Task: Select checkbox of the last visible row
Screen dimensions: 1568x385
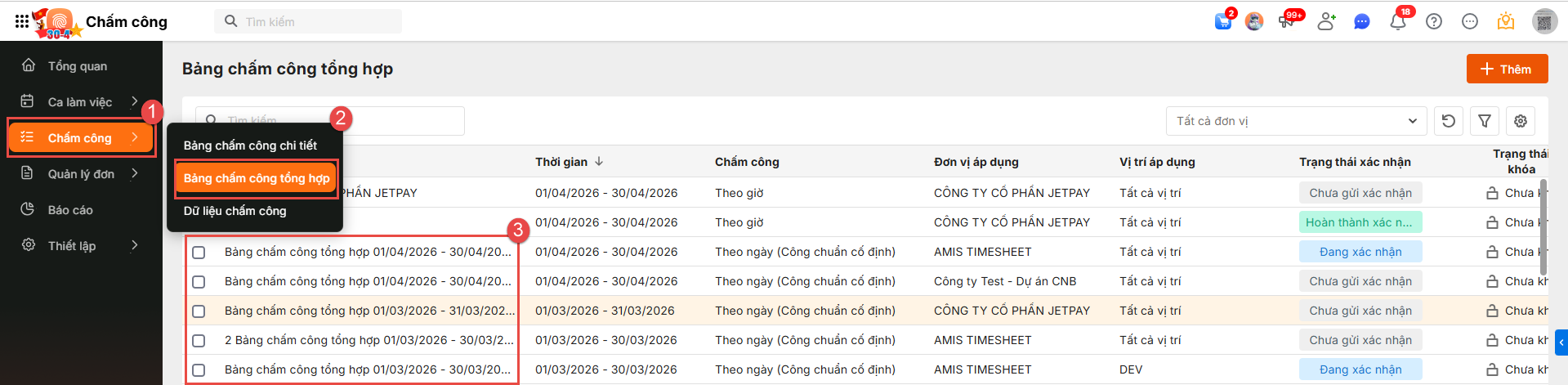Action: [x=199, y=370]
